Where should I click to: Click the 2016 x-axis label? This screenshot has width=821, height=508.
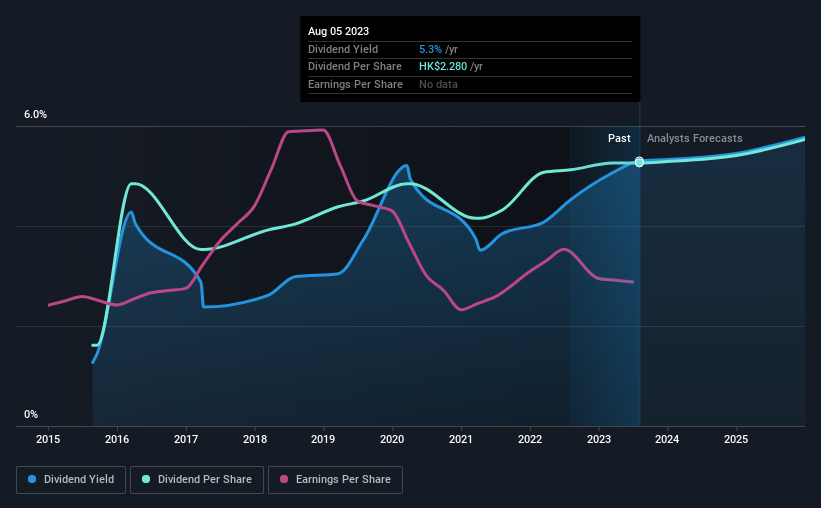pos(117,439)
